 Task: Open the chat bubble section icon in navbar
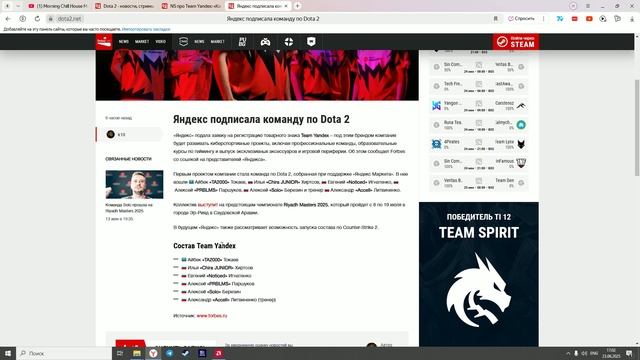click(311, 42)
